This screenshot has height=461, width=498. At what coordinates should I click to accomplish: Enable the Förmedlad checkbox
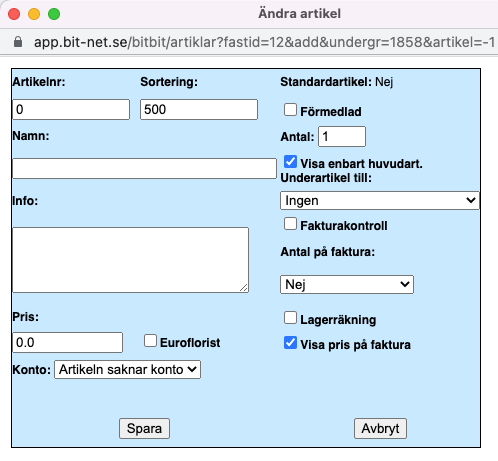[x=290, y=110]
